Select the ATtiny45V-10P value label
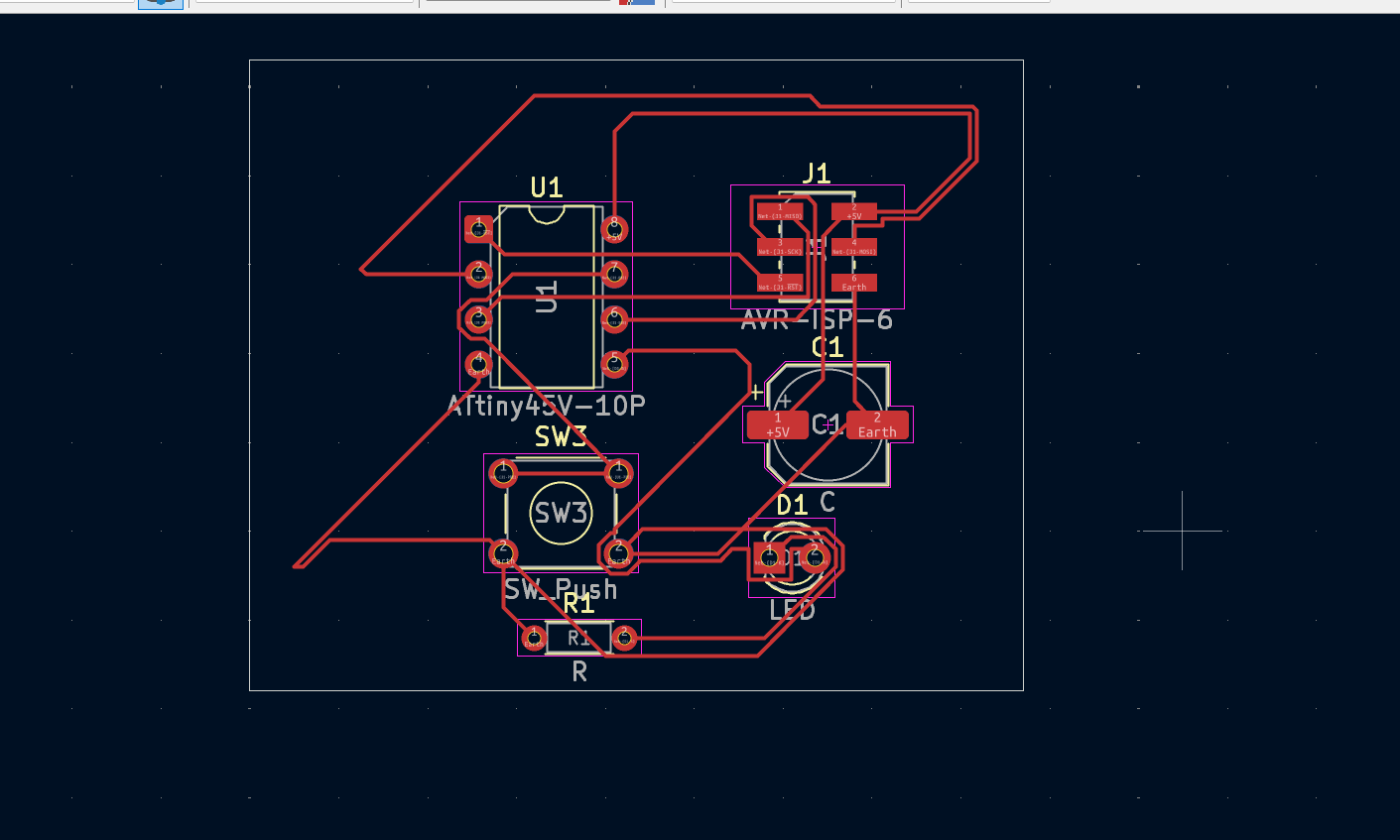 click(547, 406)
